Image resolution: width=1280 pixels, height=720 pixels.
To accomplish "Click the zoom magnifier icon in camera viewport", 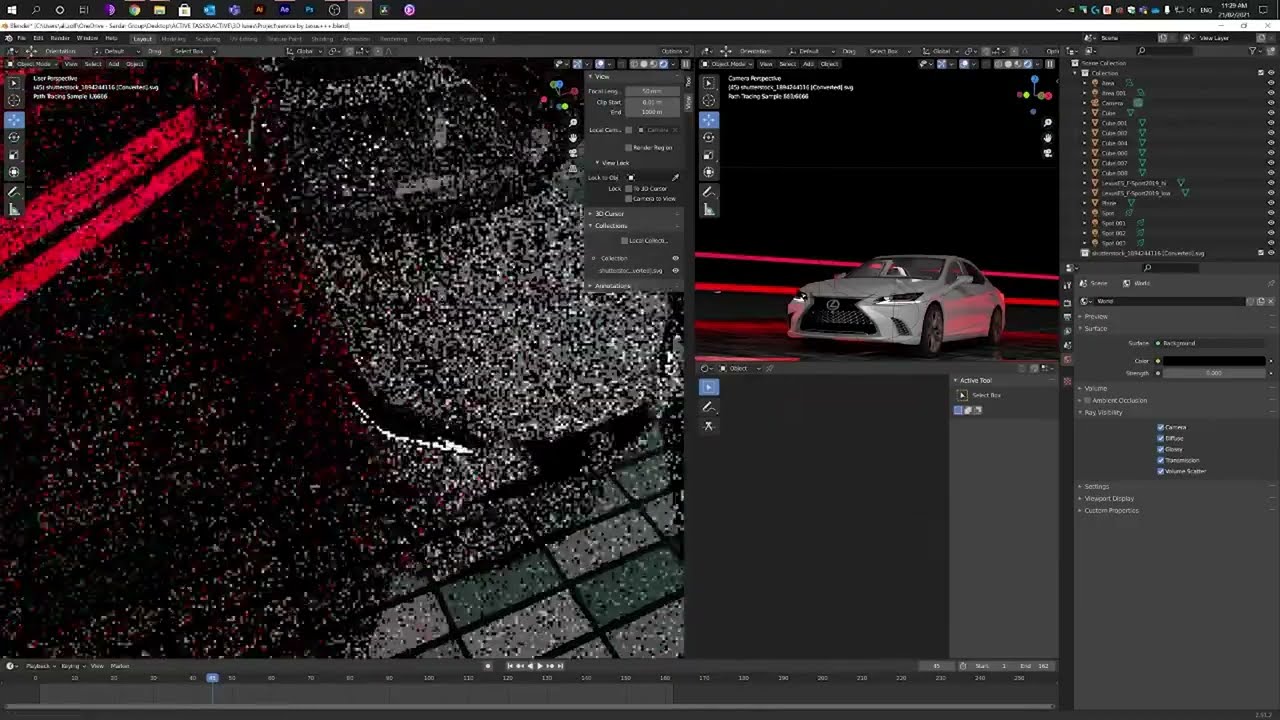I will (x=1047, y=123).
